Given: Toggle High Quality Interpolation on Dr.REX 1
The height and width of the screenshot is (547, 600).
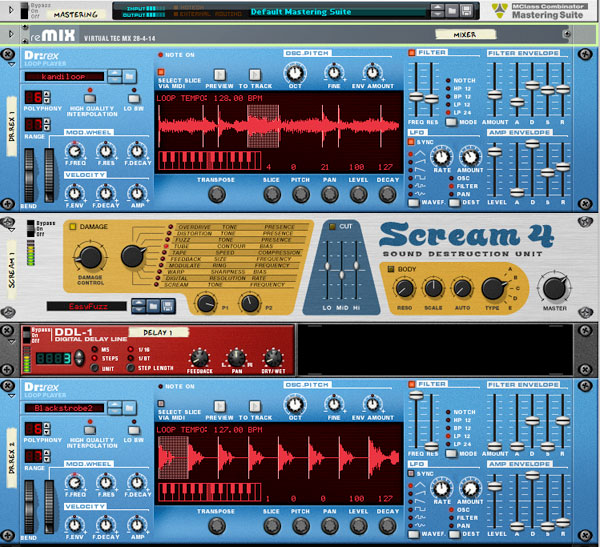Looking at the screenshot, I should (90, 99).
